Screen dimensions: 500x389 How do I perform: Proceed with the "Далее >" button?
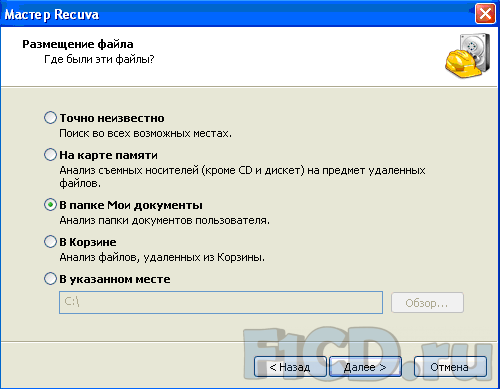[365, 367]
